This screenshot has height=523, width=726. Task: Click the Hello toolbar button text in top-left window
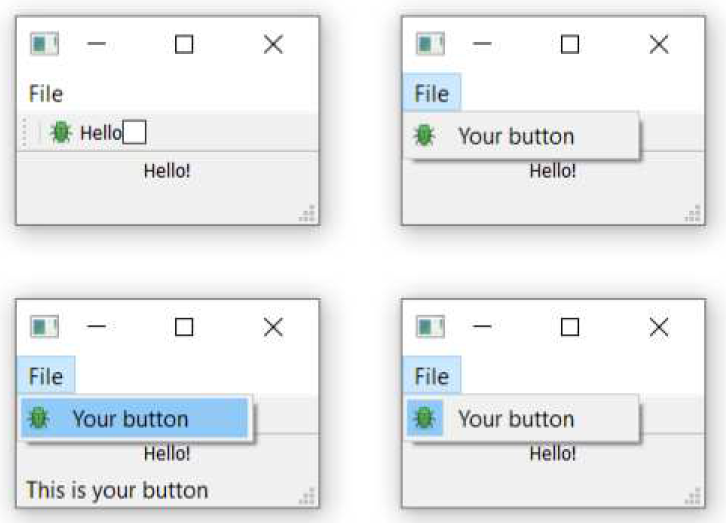click(100, 133)
